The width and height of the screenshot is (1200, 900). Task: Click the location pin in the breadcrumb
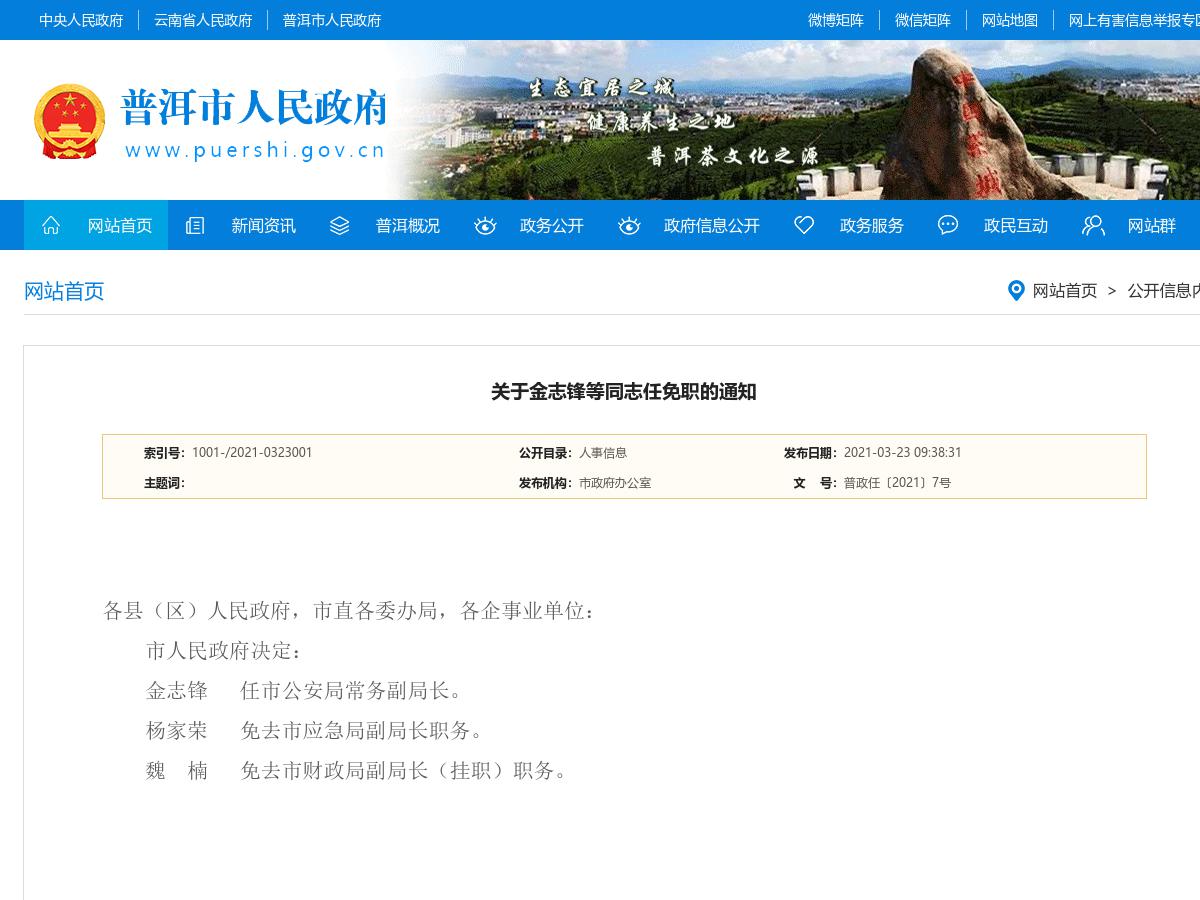(x=1016, y=291)
